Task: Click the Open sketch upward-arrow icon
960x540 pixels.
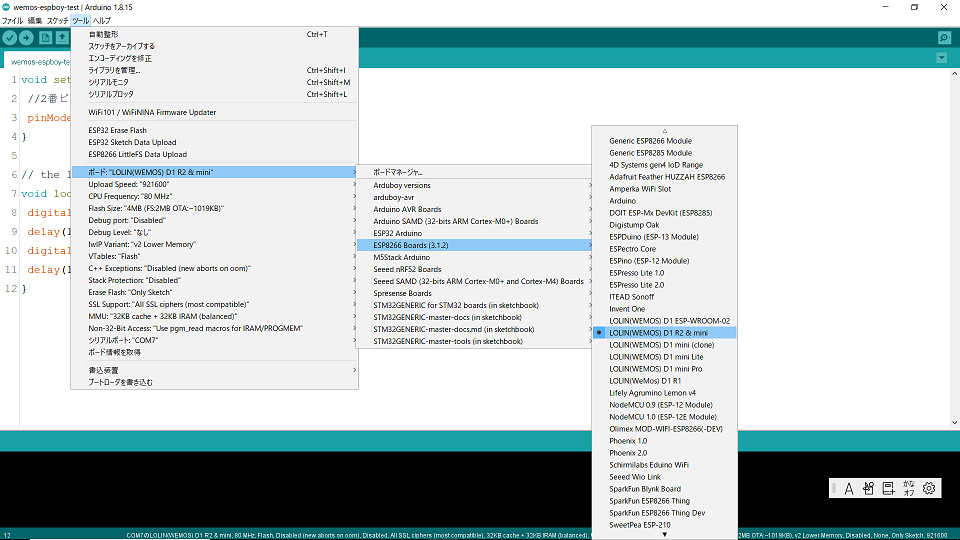Action: coord(63,38)
